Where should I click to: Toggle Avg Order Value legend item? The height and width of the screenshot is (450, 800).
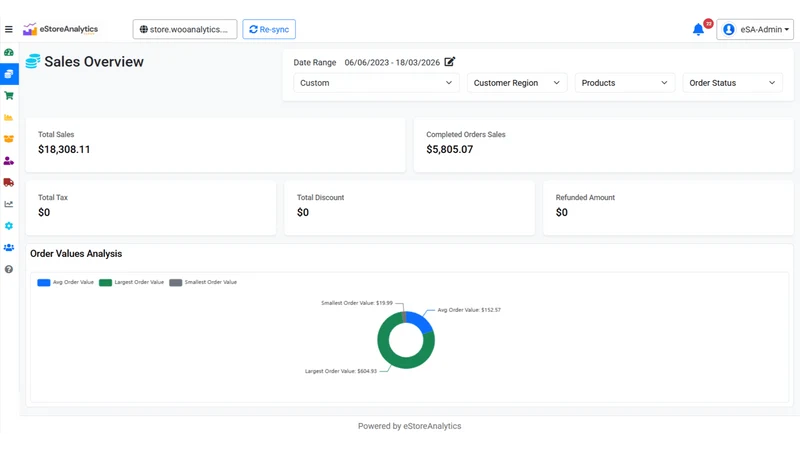65,282
